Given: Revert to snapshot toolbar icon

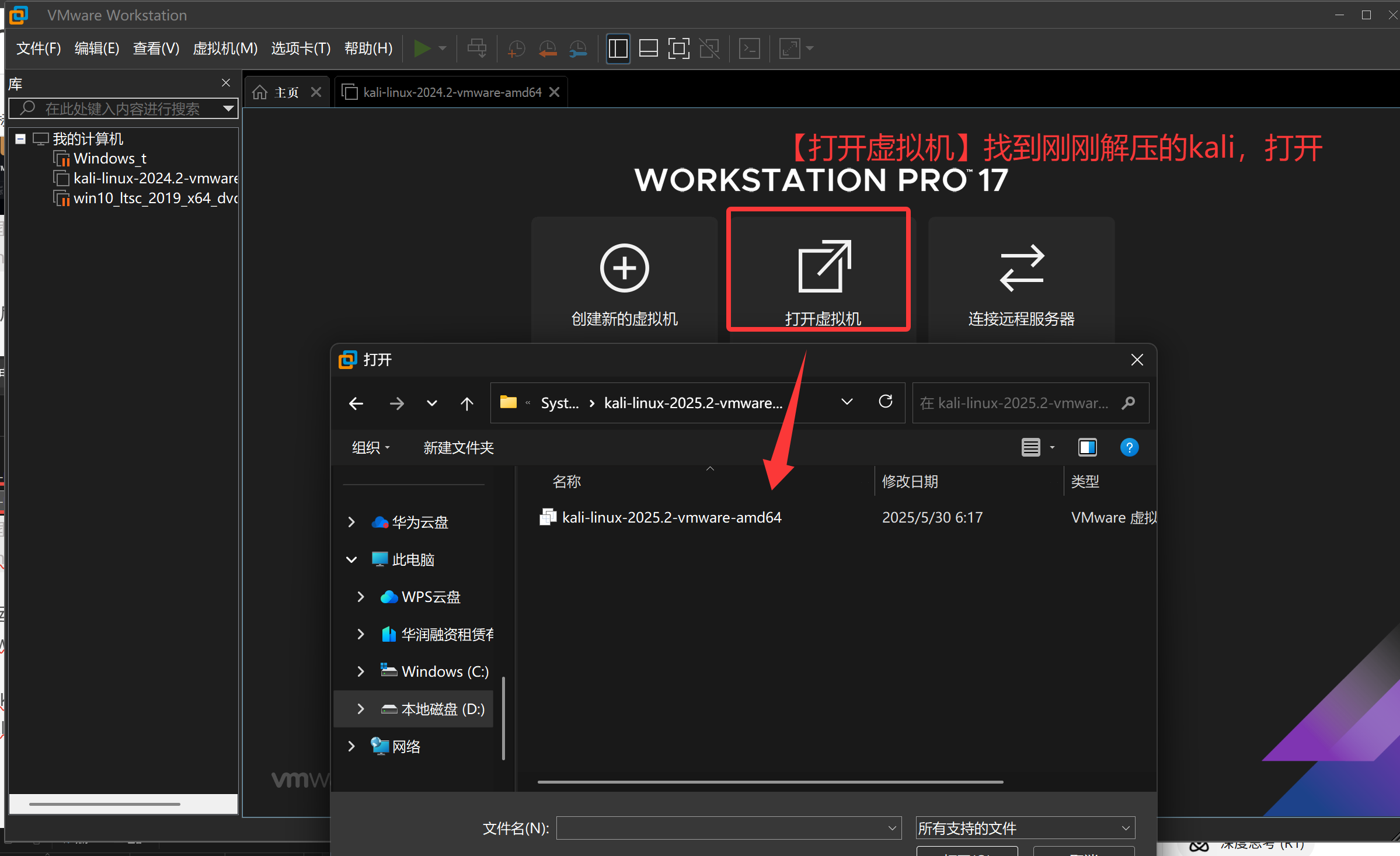Looking at the screenshot, I should (547, 48).
